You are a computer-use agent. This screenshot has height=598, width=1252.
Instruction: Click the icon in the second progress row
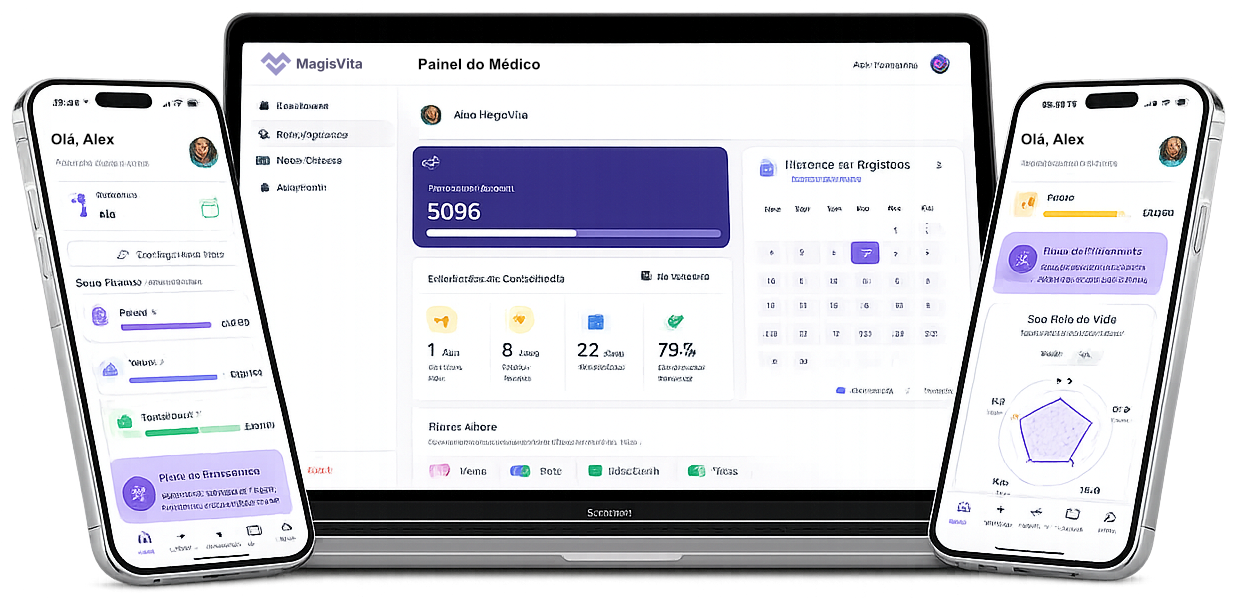[x=111, y=370]
